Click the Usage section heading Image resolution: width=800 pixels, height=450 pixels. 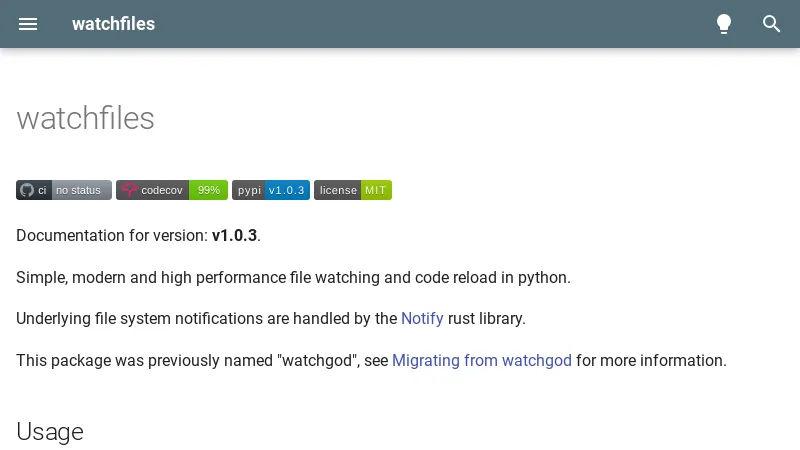[x=50, y=432]
